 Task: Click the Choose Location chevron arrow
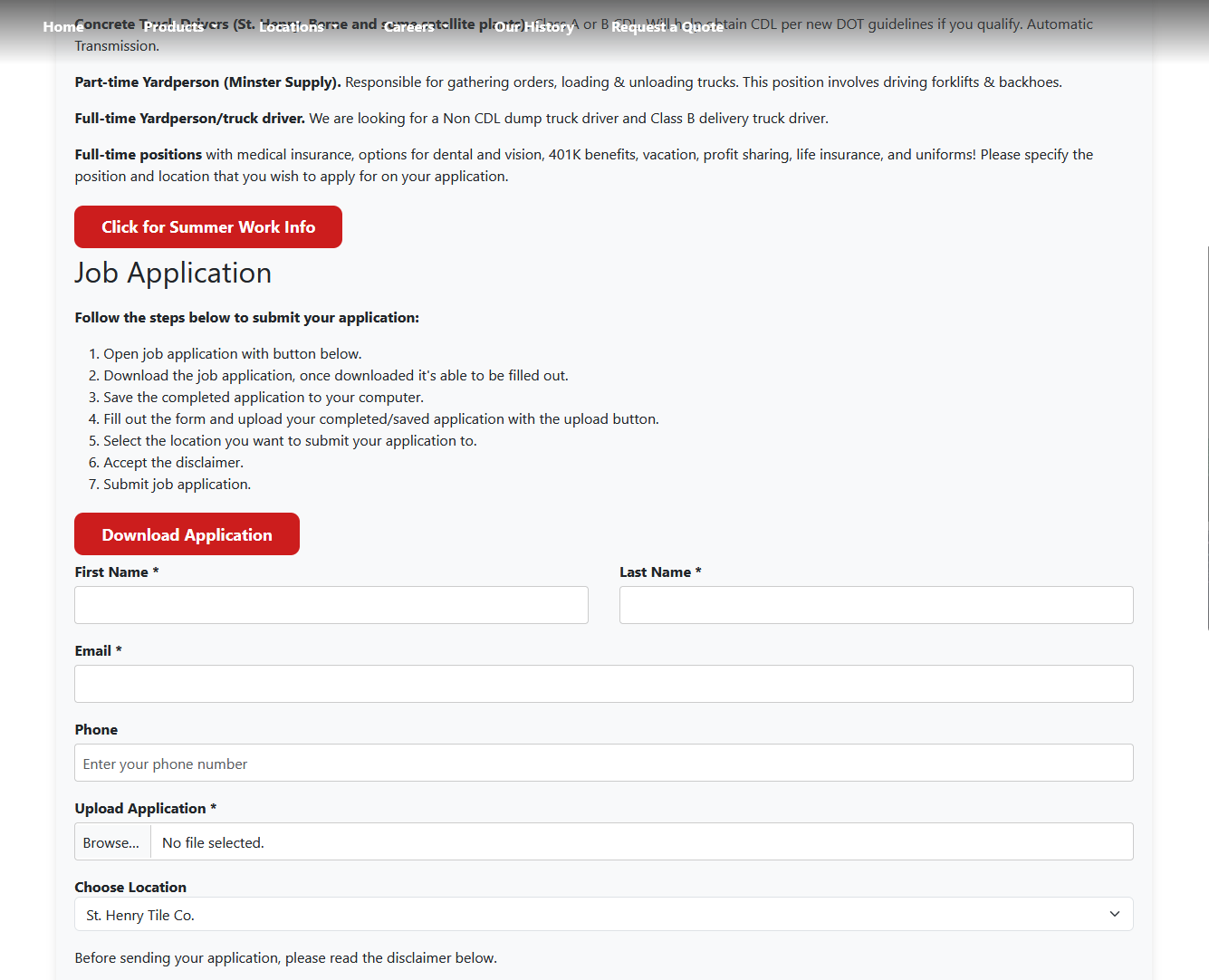tap(1114, 915)
